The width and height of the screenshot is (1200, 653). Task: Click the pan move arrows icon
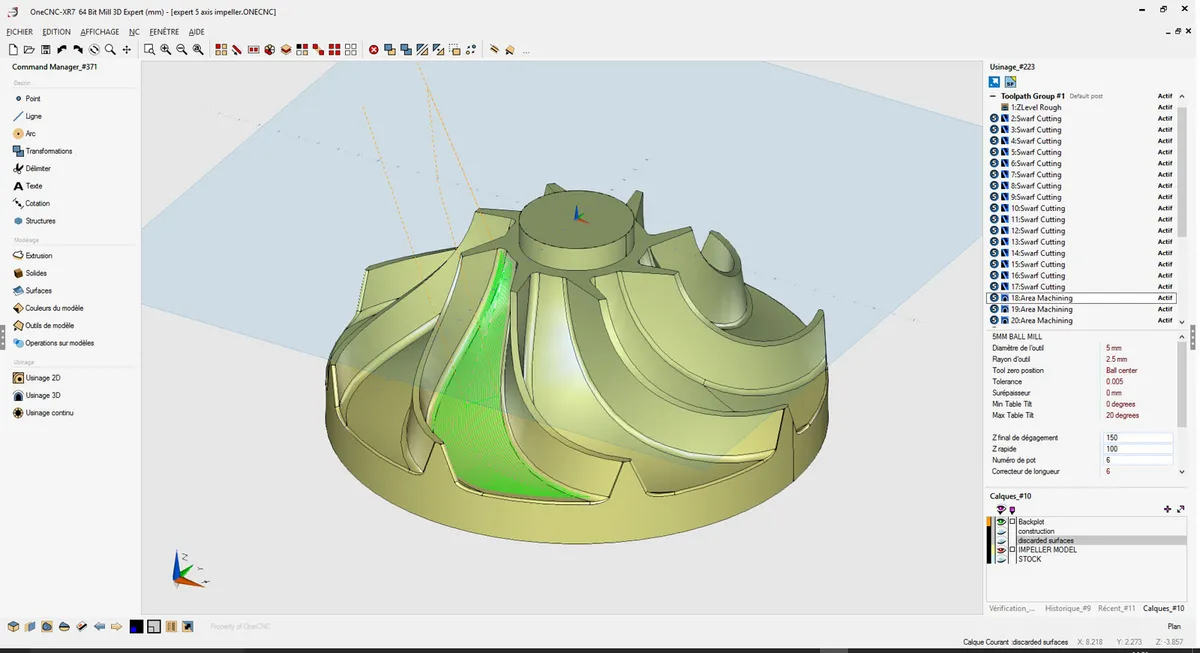[x=127, y=49]
